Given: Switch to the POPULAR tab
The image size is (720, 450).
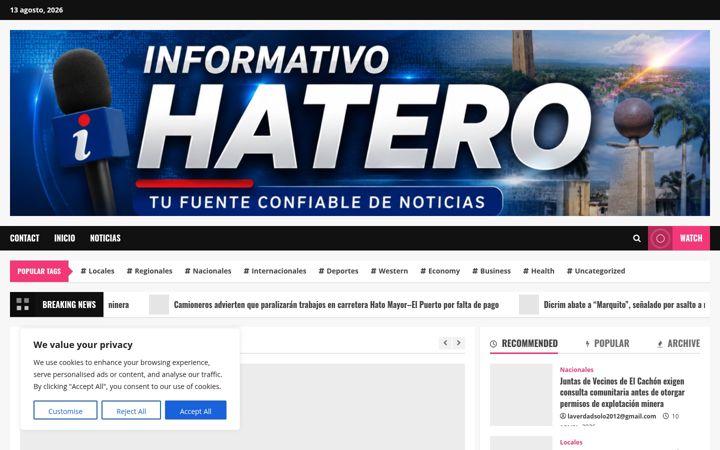Looking at the screenshot, I should point(607,344).
